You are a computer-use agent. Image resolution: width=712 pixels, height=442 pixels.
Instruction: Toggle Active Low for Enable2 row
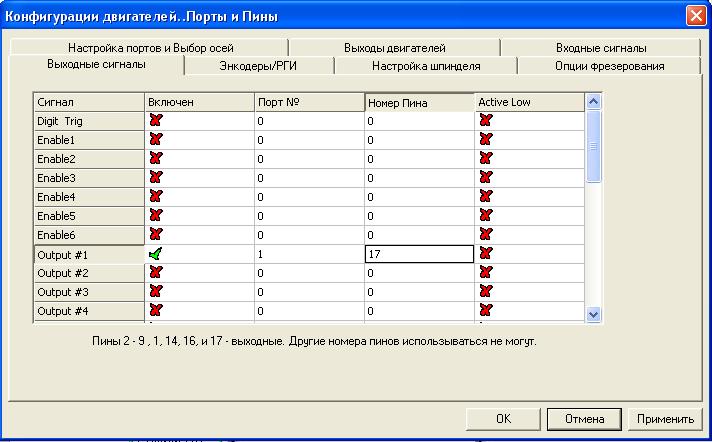(486, 159)
